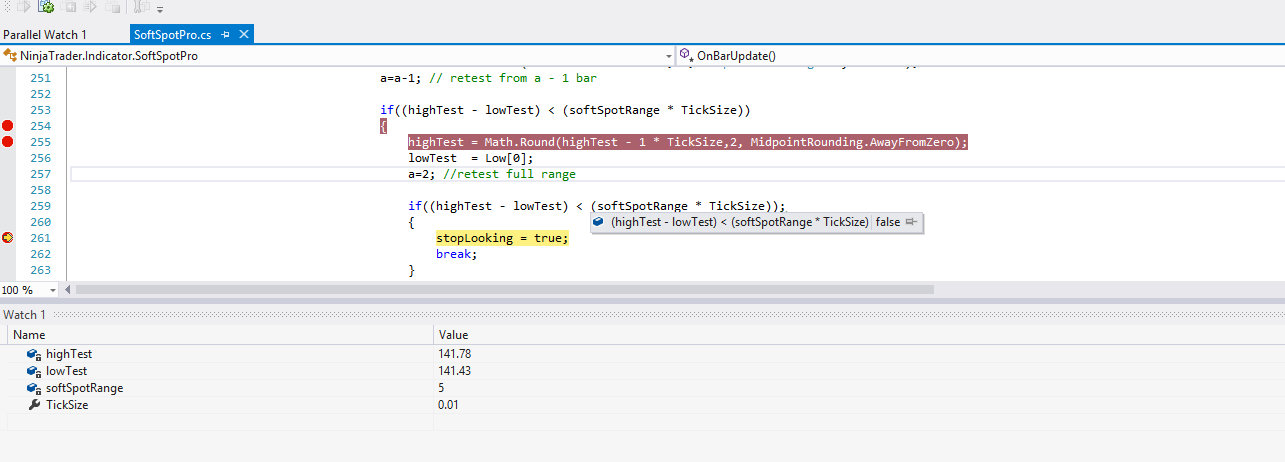
Task: Click the softSpotRange value 5
Action: tap(441, 388)
